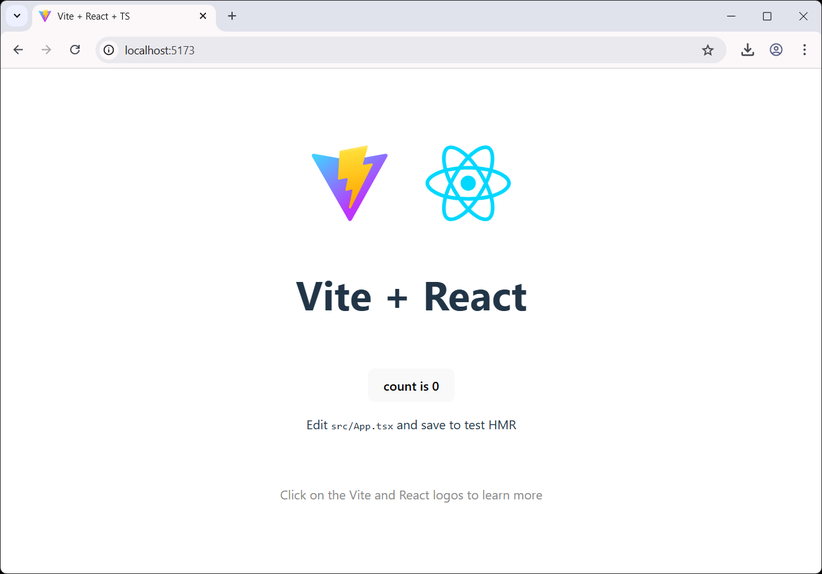Select the Vite + React + TS tab
The image size is (822, 574).
(x=124, y=16)
